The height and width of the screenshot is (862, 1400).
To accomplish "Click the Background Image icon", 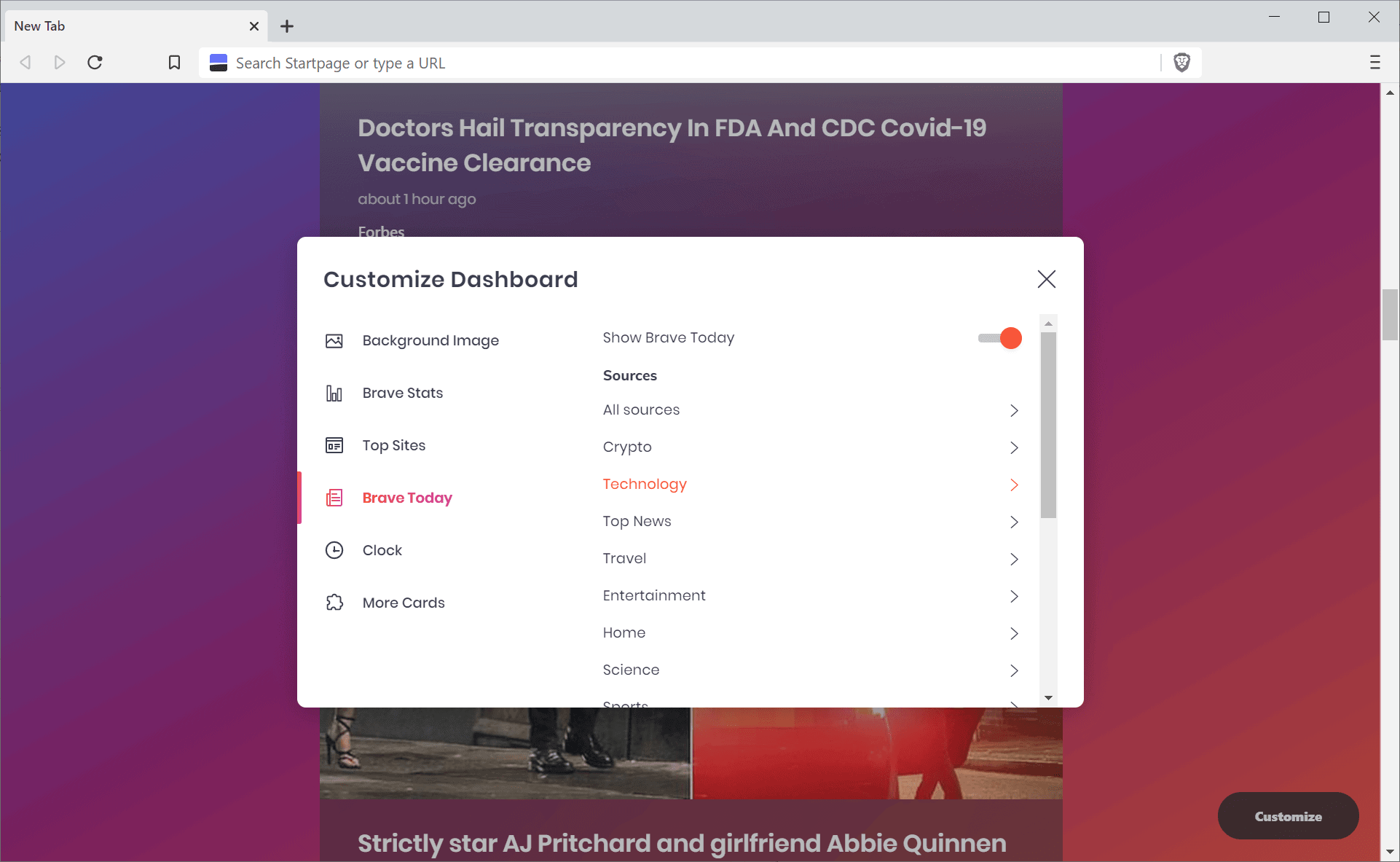I will click(x=335, y=340).
